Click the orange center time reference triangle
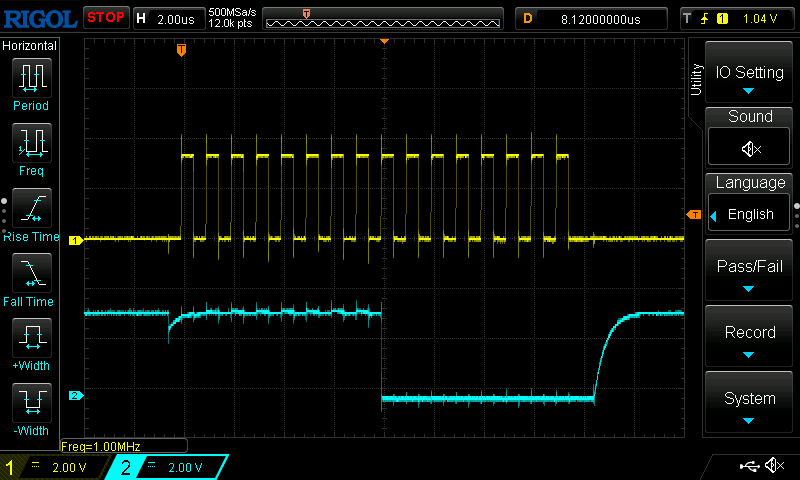Image resolution: width=800 pixels, height=480 pixels. pos(384,41)
